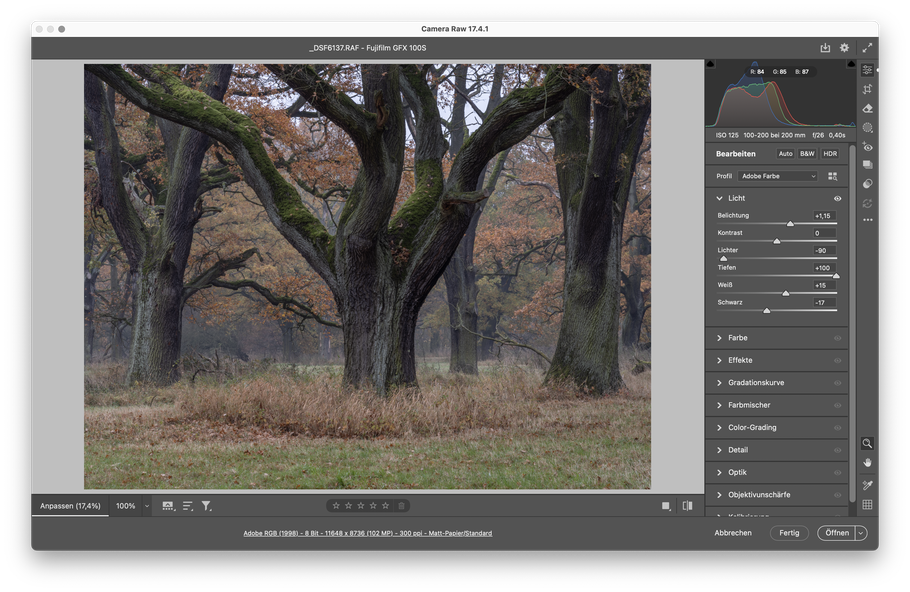Toggle the filmstrip icon in bottom bar
Screen dimensions: 910x592
168,506
